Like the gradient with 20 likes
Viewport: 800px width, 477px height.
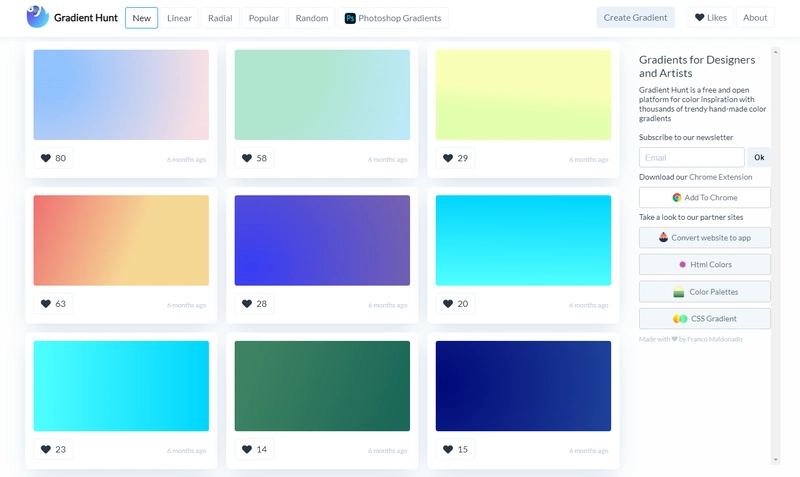pyautogui.click(x=455, y=304)
